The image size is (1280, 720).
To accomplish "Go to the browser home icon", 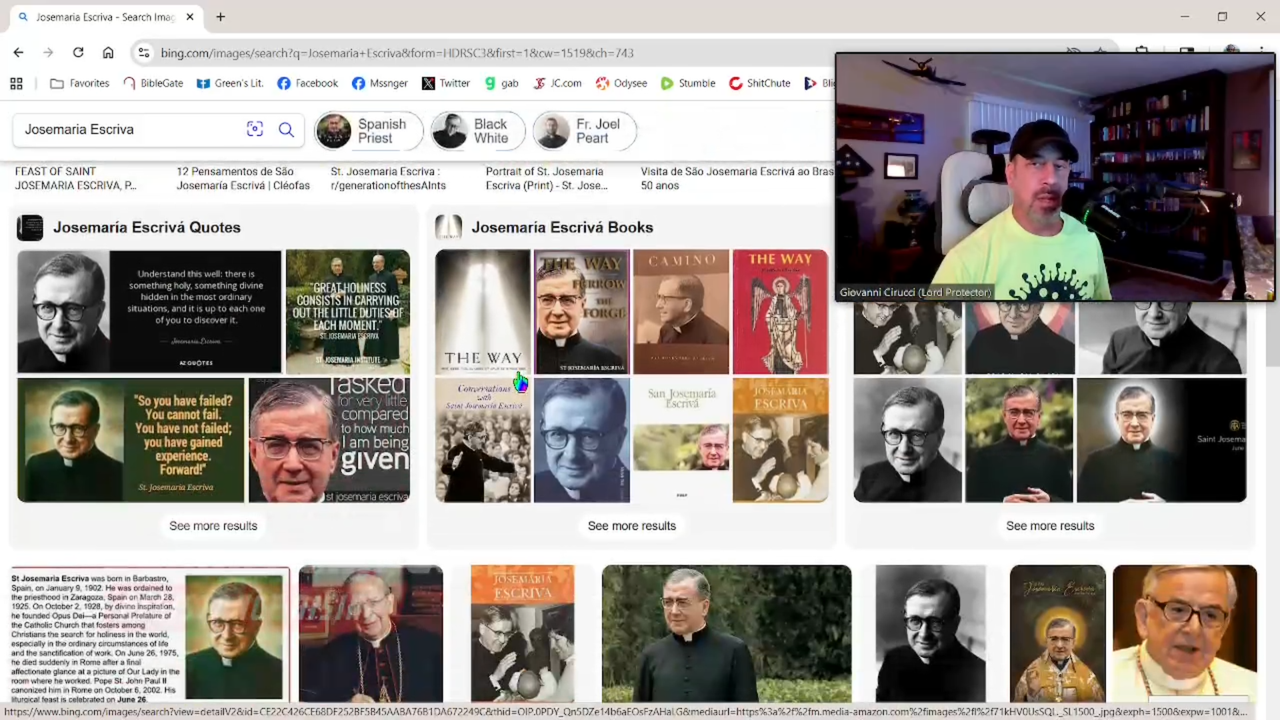I will (x=108, y=53).
